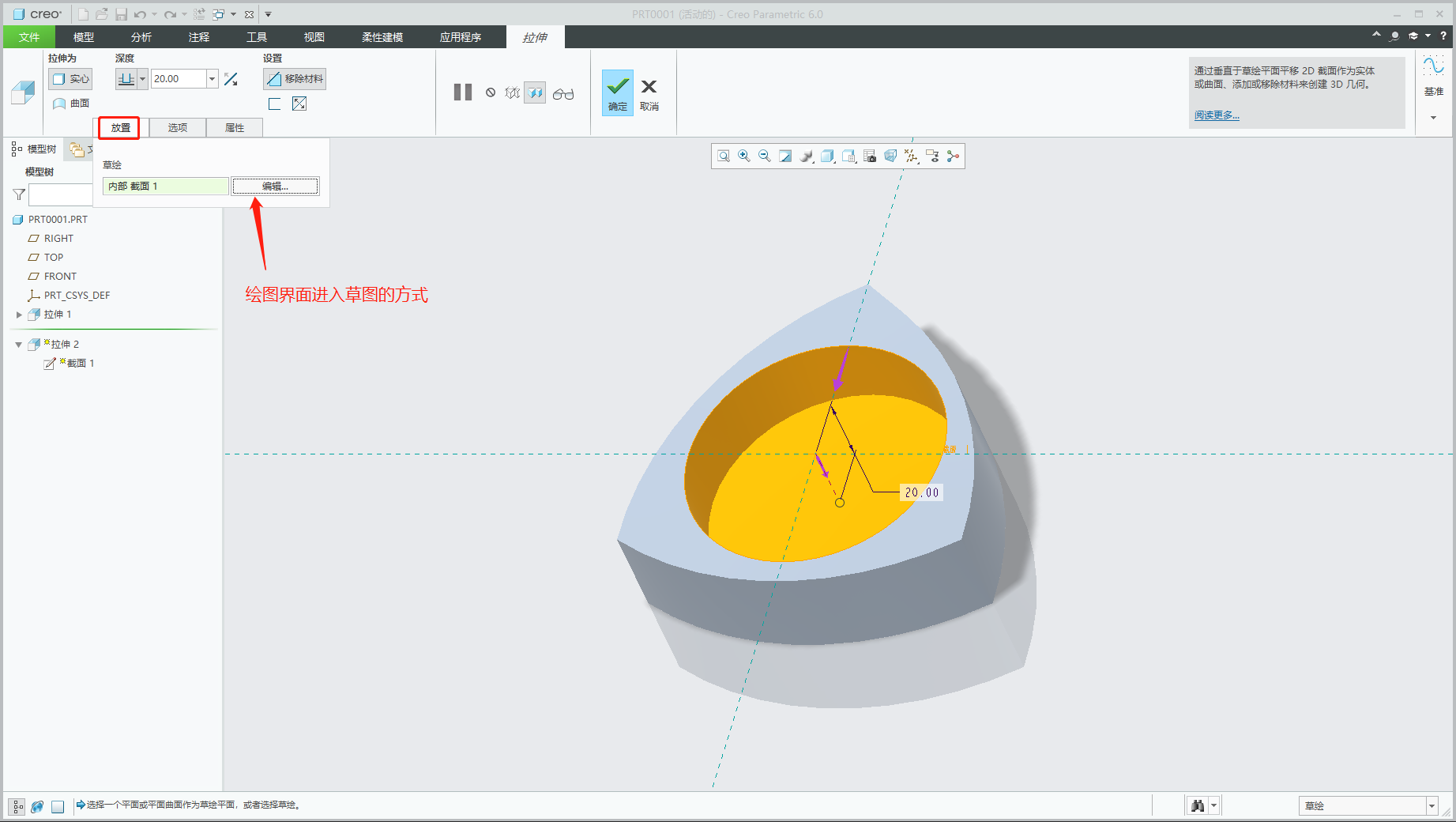Screen dimensions: 1456x822
Task: Select the 内部 截面 1 sketch collector
Action: pos(166,187)
